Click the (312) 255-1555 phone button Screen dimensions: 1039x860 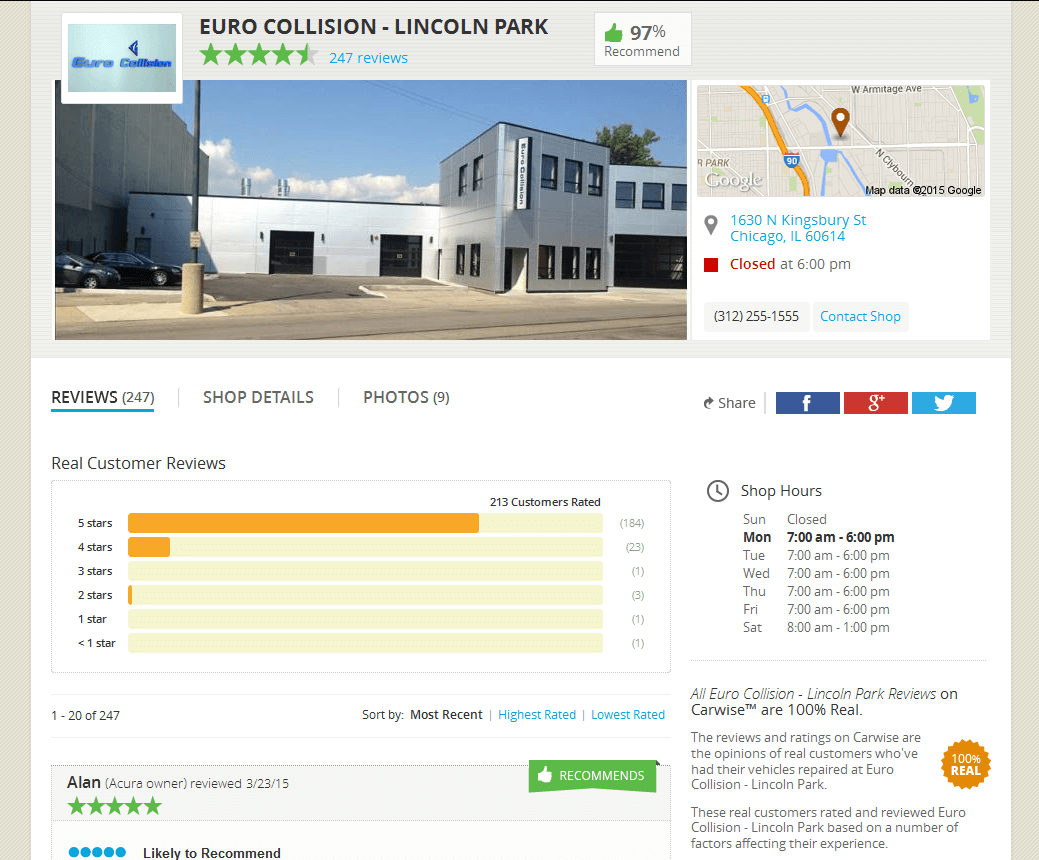point(756,317)
